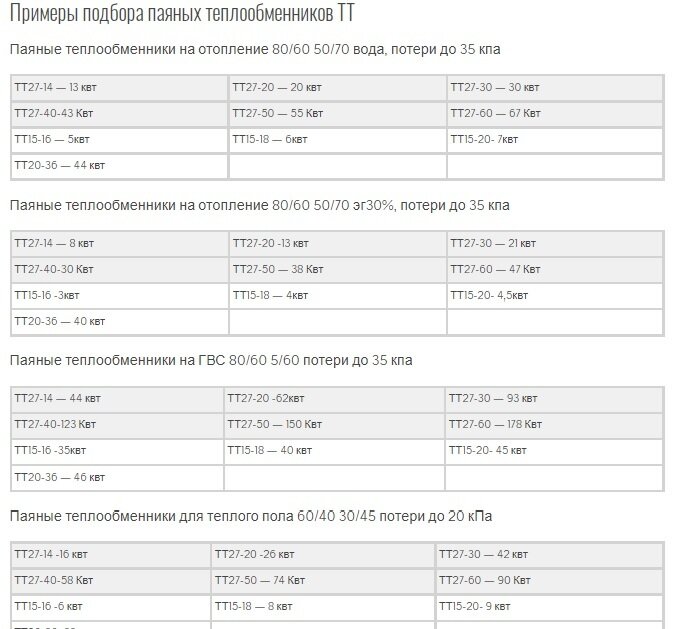Click the 80/60 50/70 вода table heading

[255, 49]
